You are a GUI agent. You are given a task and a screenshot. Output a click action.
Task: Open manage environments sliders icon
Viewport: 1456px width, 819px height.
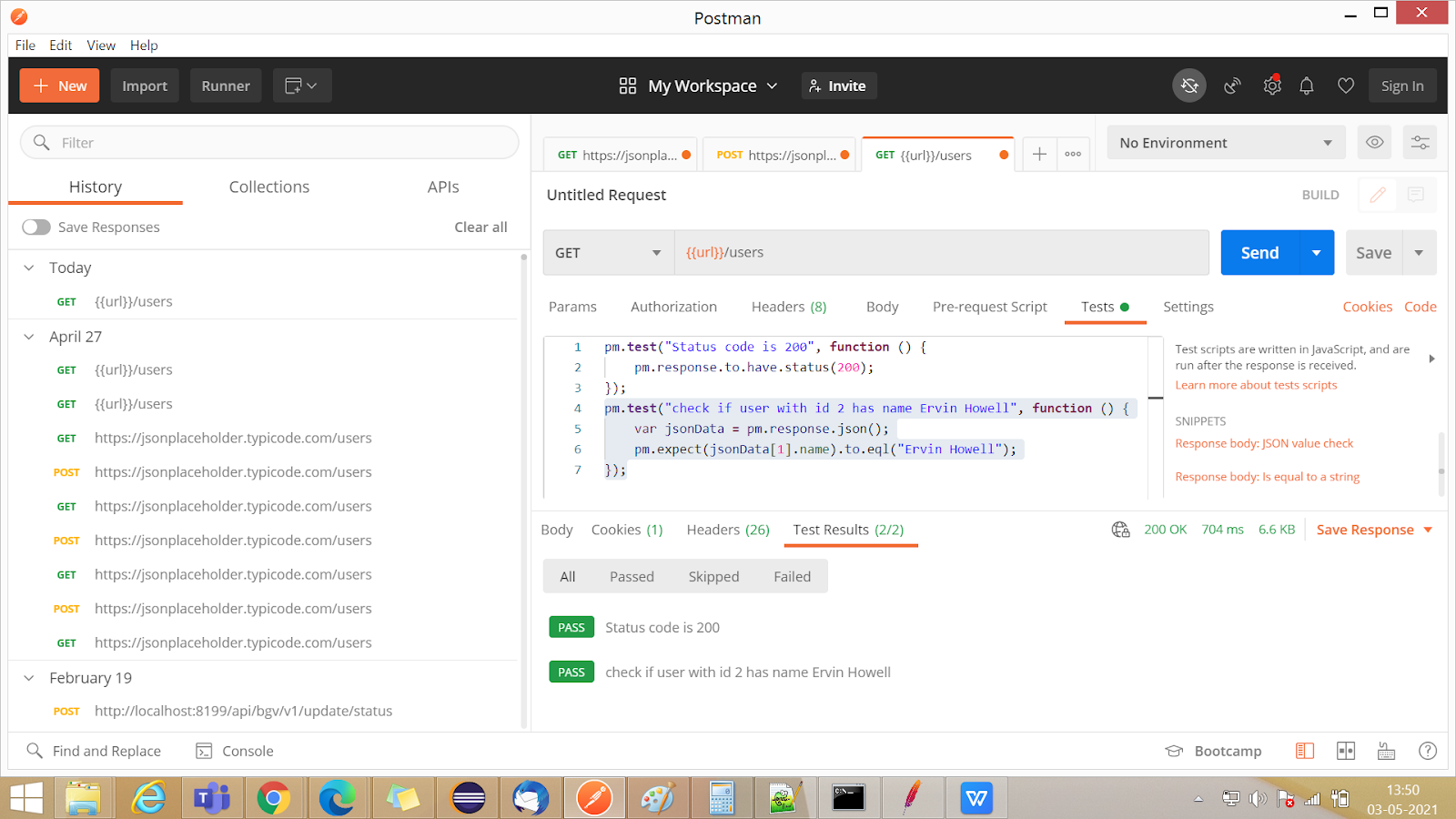1420,142
